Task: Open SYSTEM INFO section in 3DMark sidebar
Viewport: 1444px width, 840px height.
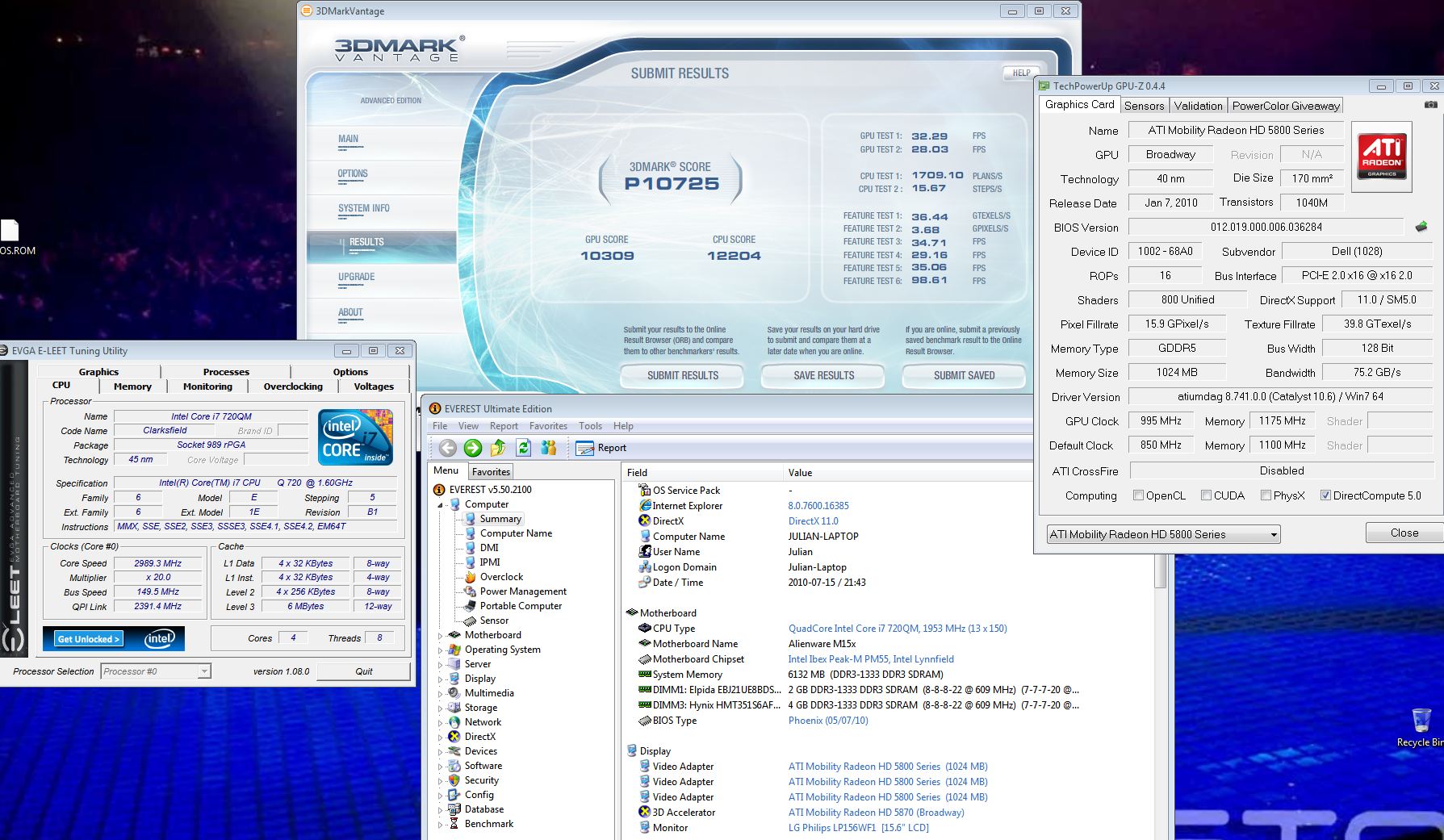Action: [364, 208]
